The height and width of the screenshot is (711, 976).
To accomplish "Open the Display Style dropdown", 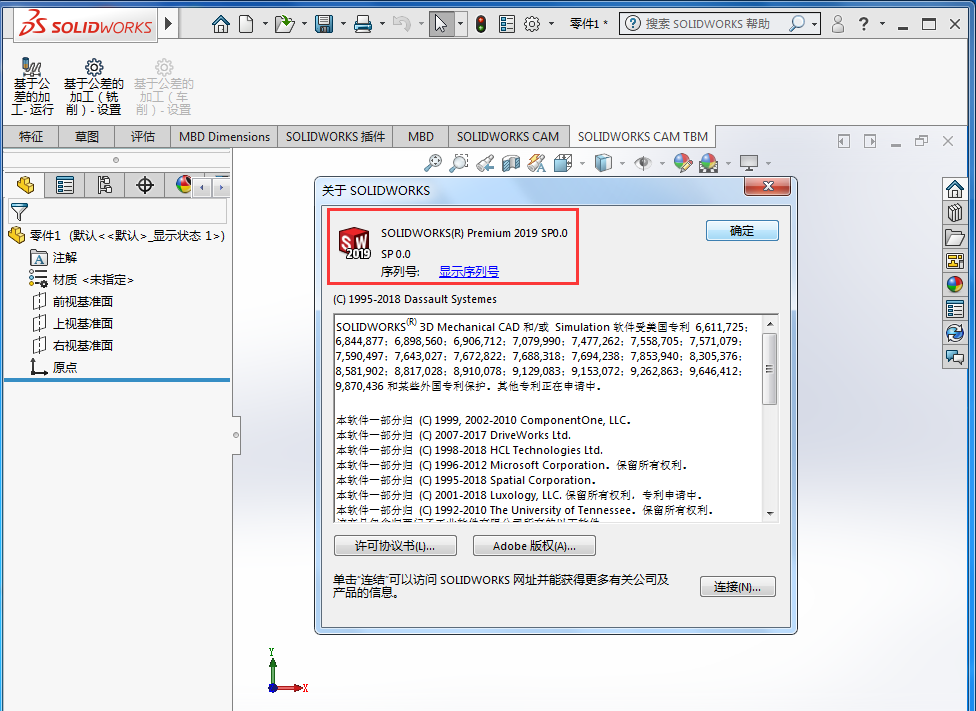I will pyautogui.click(x=622, y=163).
